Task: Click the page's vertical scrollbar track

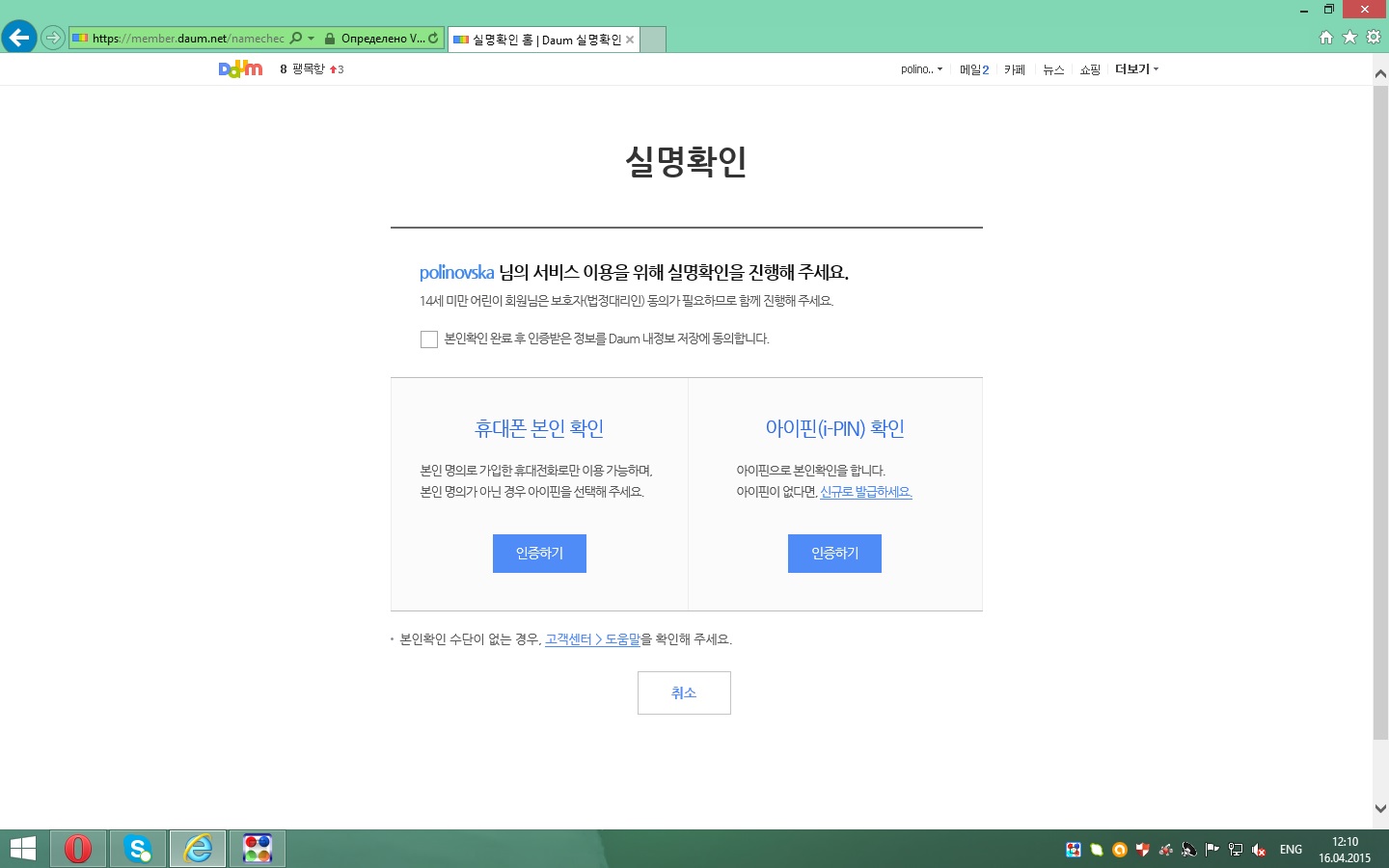Action: click(x=1380, y=770)
